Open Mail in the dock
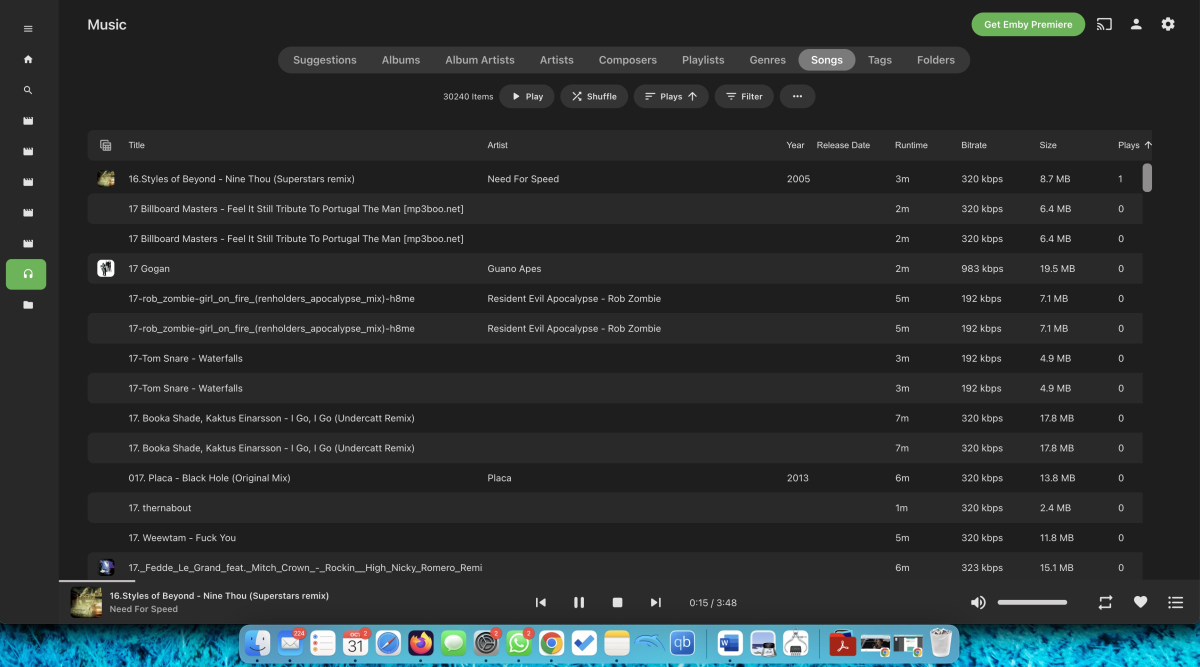 [x=291, y=643]
